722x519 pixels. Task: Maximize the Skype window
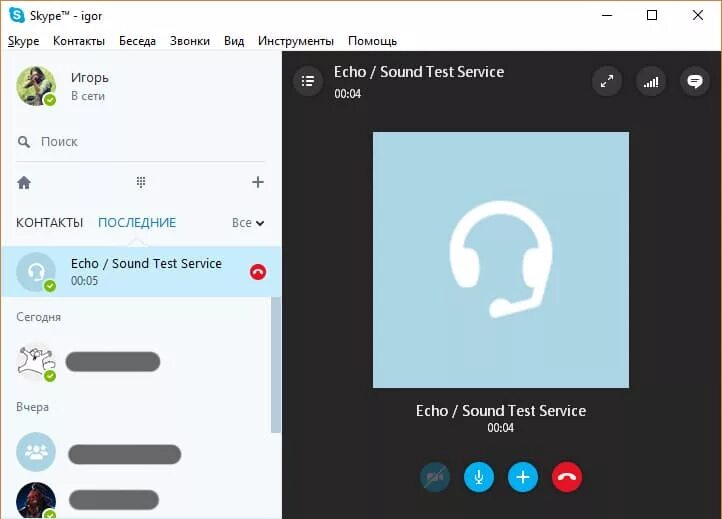point(652,15)
